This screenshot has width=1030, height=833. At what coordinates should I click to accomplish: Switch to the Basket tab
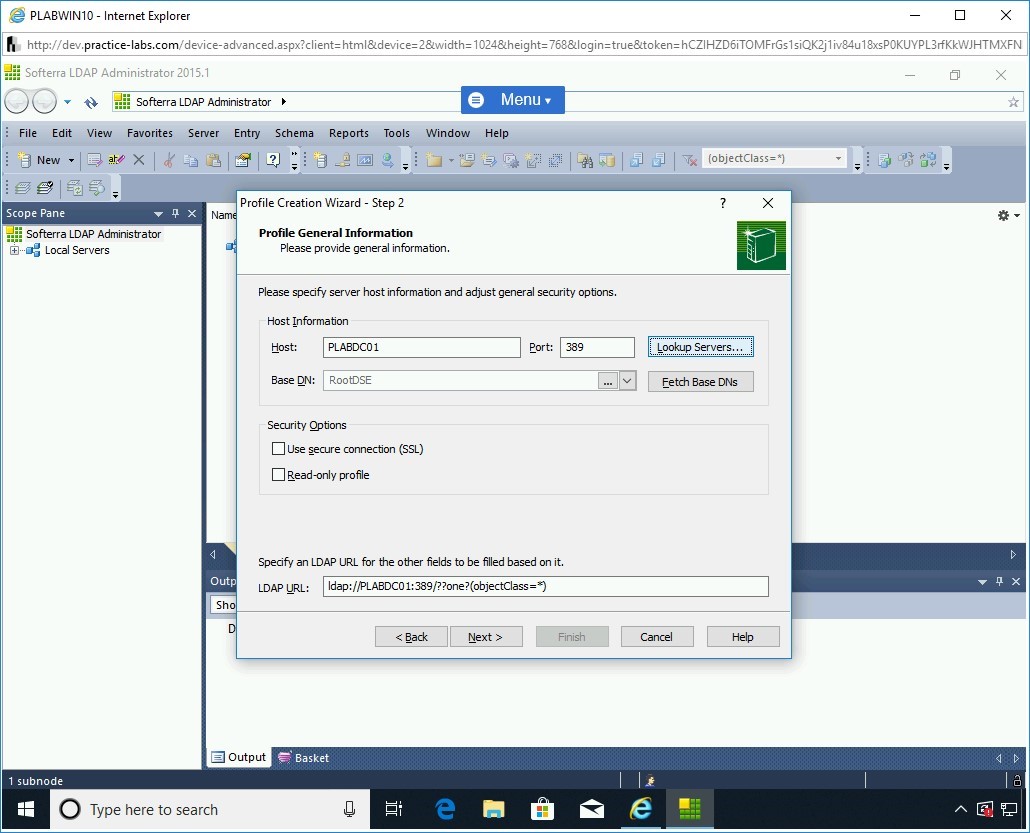click(x=304, y=758)
